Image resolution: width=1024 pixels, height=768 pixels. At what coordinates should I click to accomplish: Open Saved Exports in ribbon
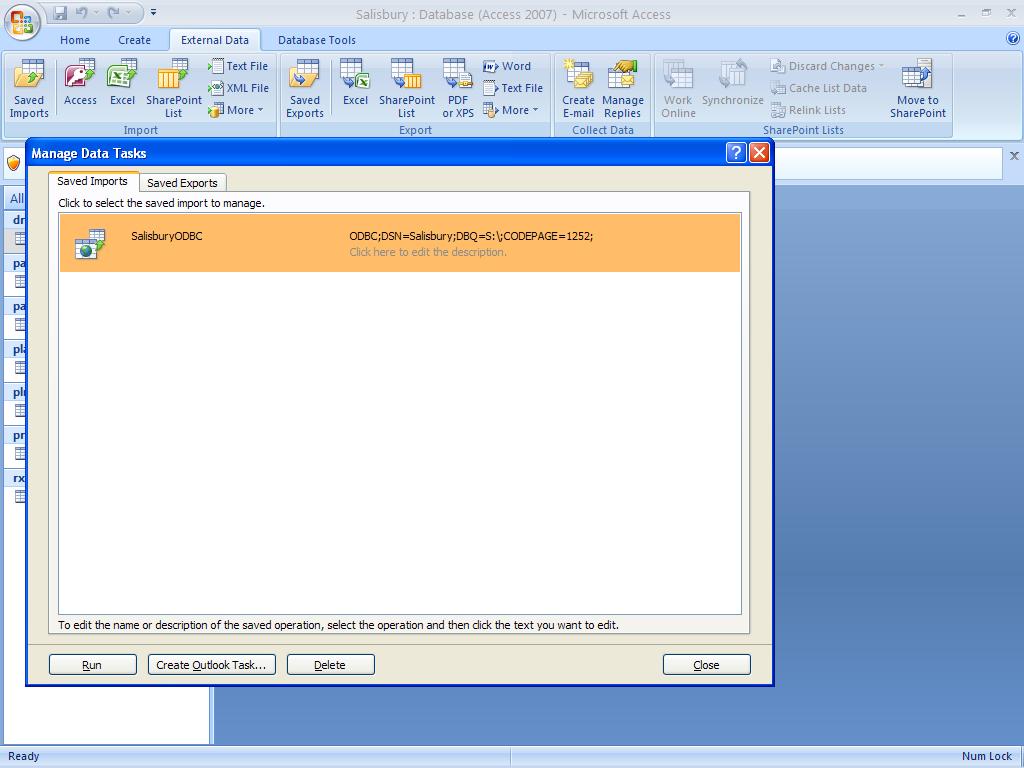coord(304,89)
